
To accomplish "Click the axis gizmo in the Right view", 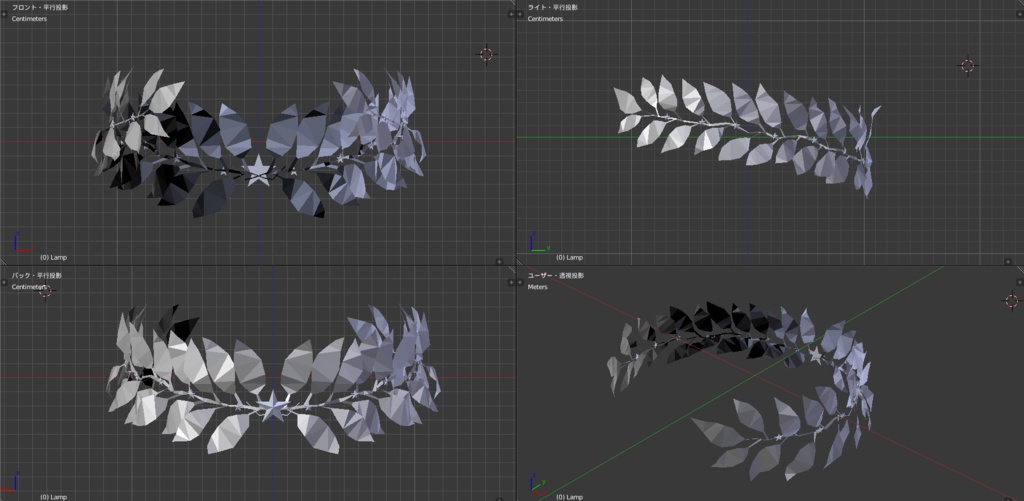I will 539,243.
